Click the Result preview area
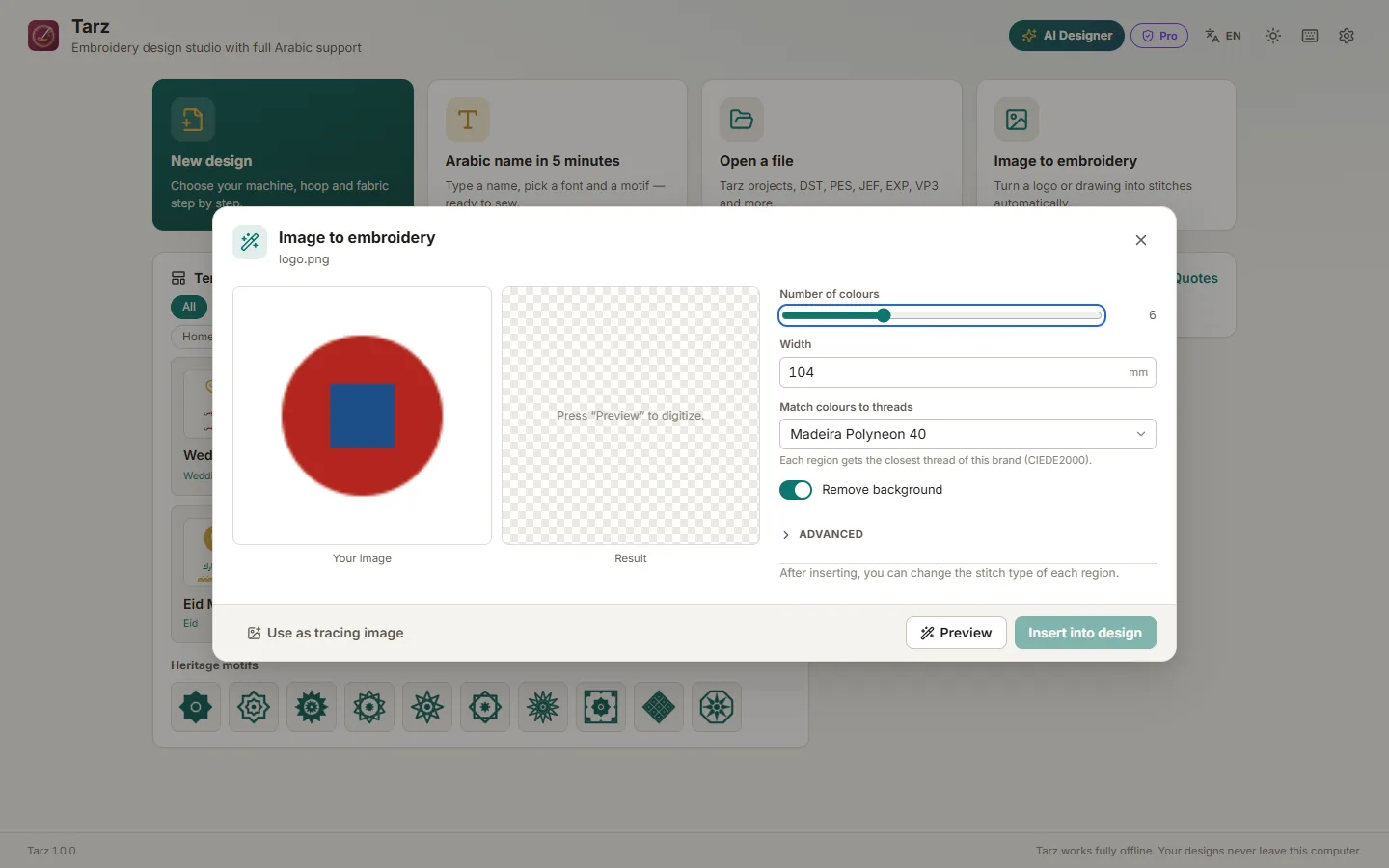 tap(631, 416)
